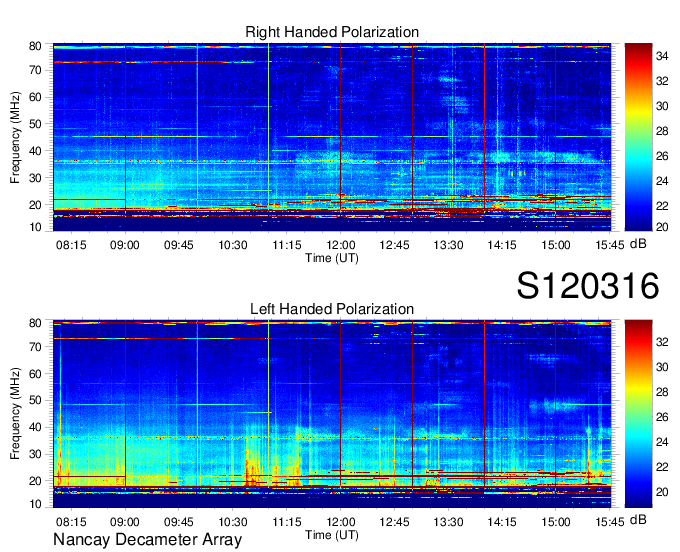
Task: Click the "20" frequency tick of bottom plot
Action: pyautogui.click(x=35, y=481)
